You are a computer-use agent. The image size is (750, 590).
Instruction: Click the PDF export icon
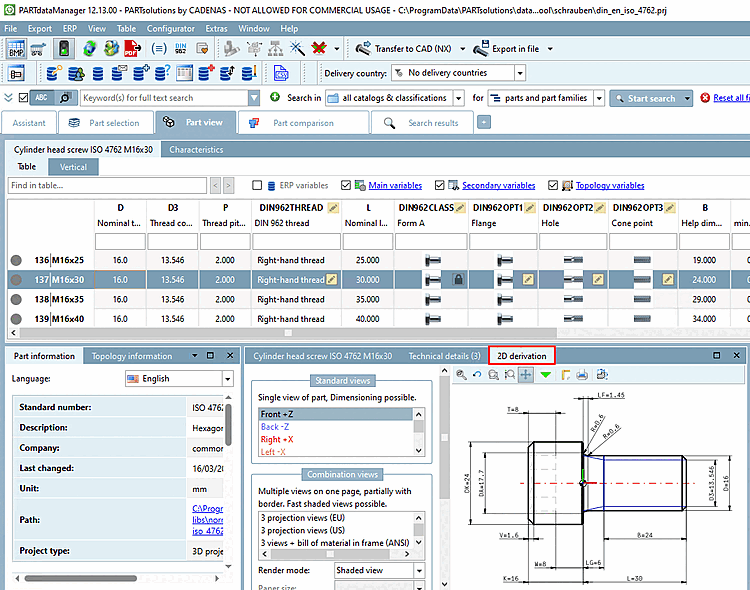coord(132,49)
